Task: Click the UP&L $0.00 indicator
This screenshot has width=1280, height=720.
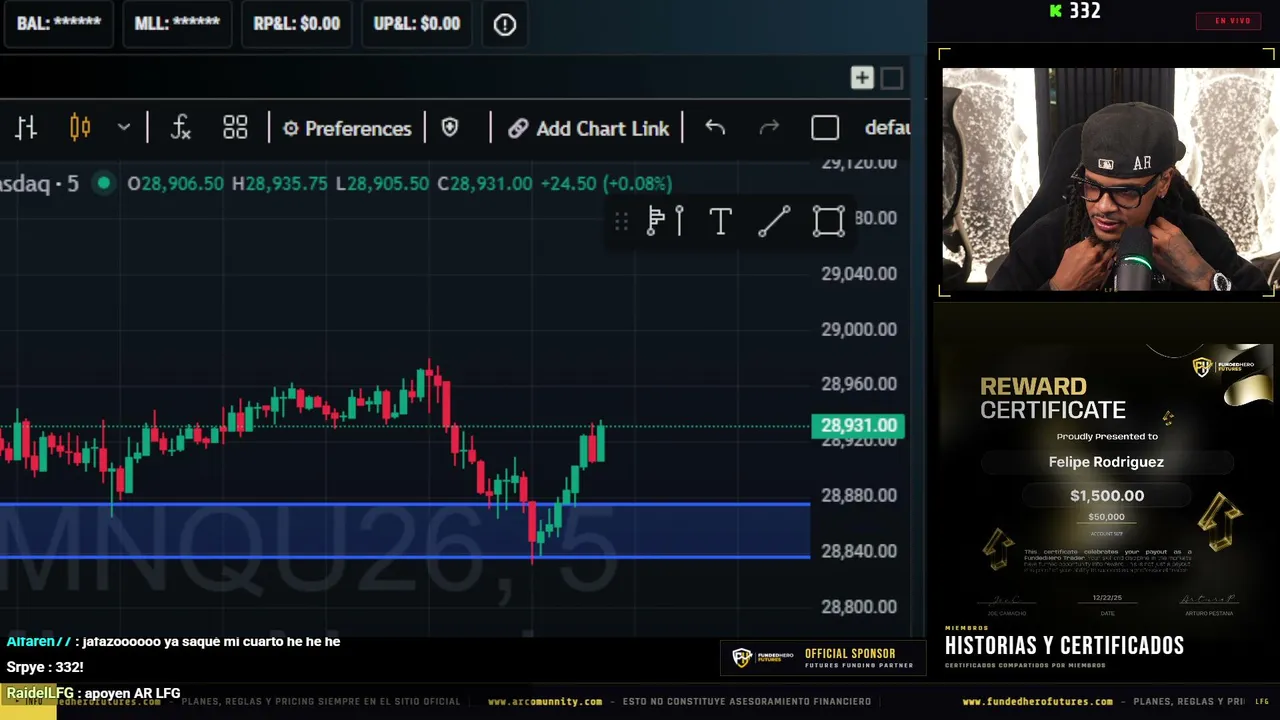Action: [x=417, y=24]
